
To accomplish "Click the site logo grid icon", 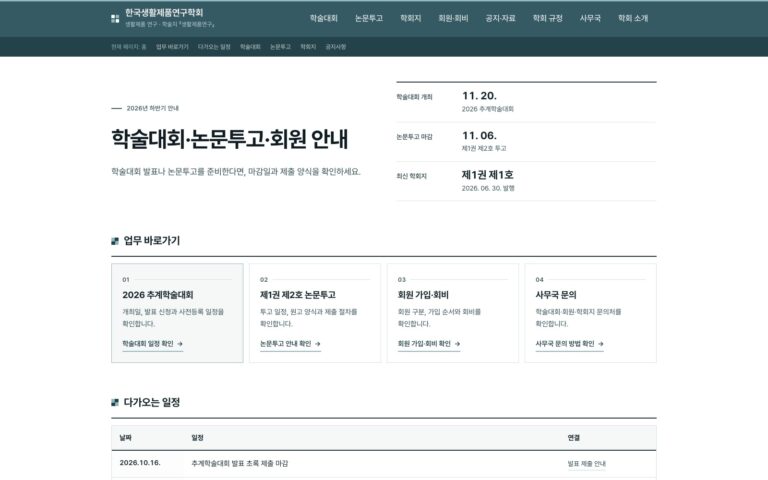I will [115, 19].
